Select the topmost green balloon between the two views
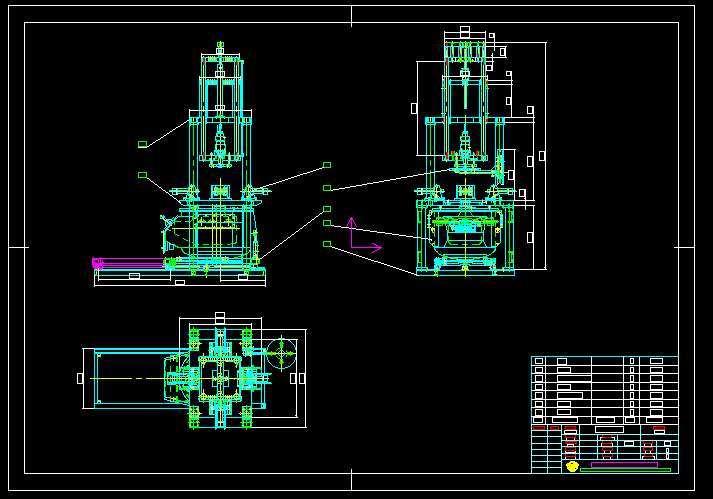Viewport: 713px width, 499px height. point(327,164)
